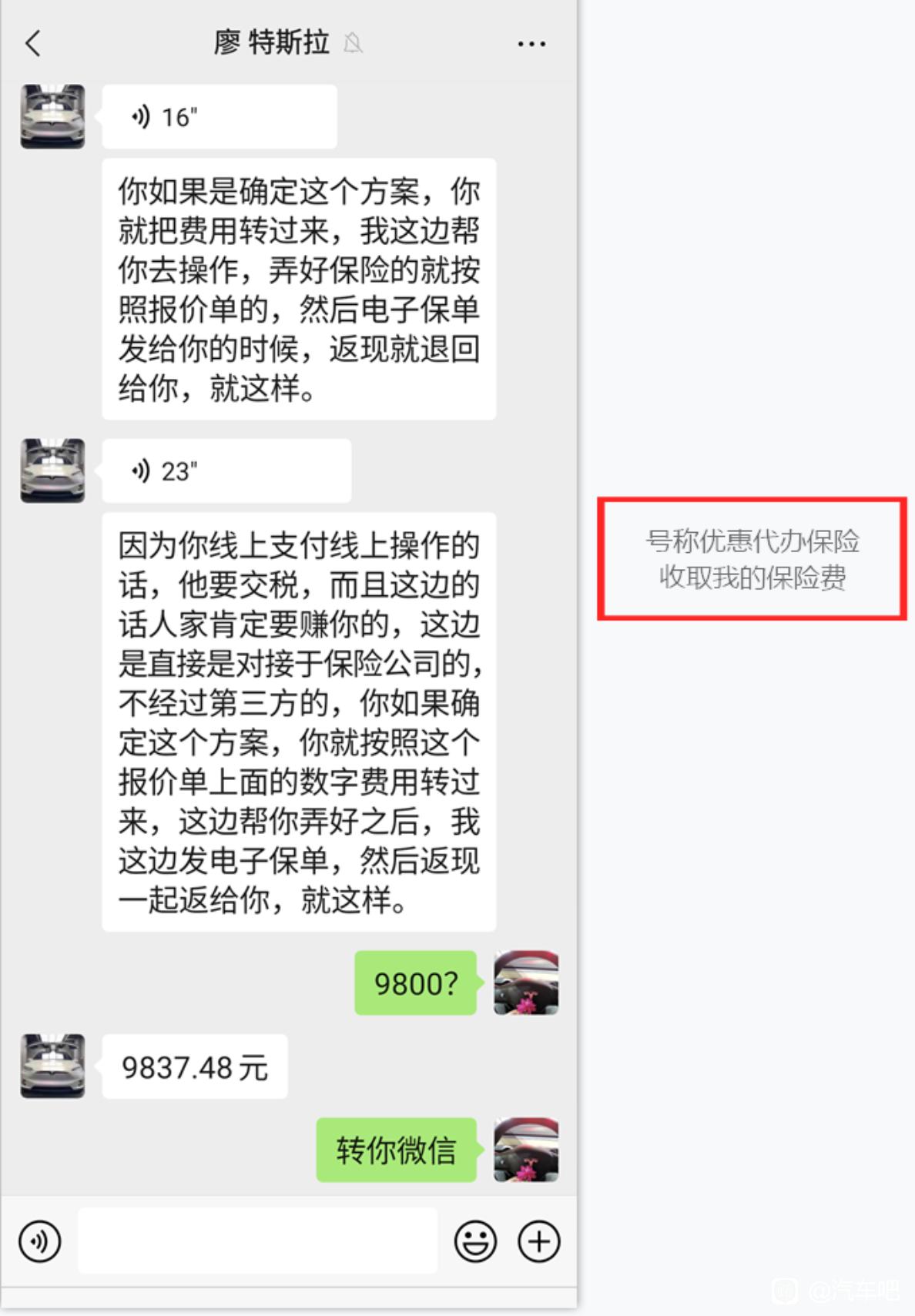Viewport: 915px width, 1316px height.
Task: Open the emoji smiley picker
Action: (475, 1241)
